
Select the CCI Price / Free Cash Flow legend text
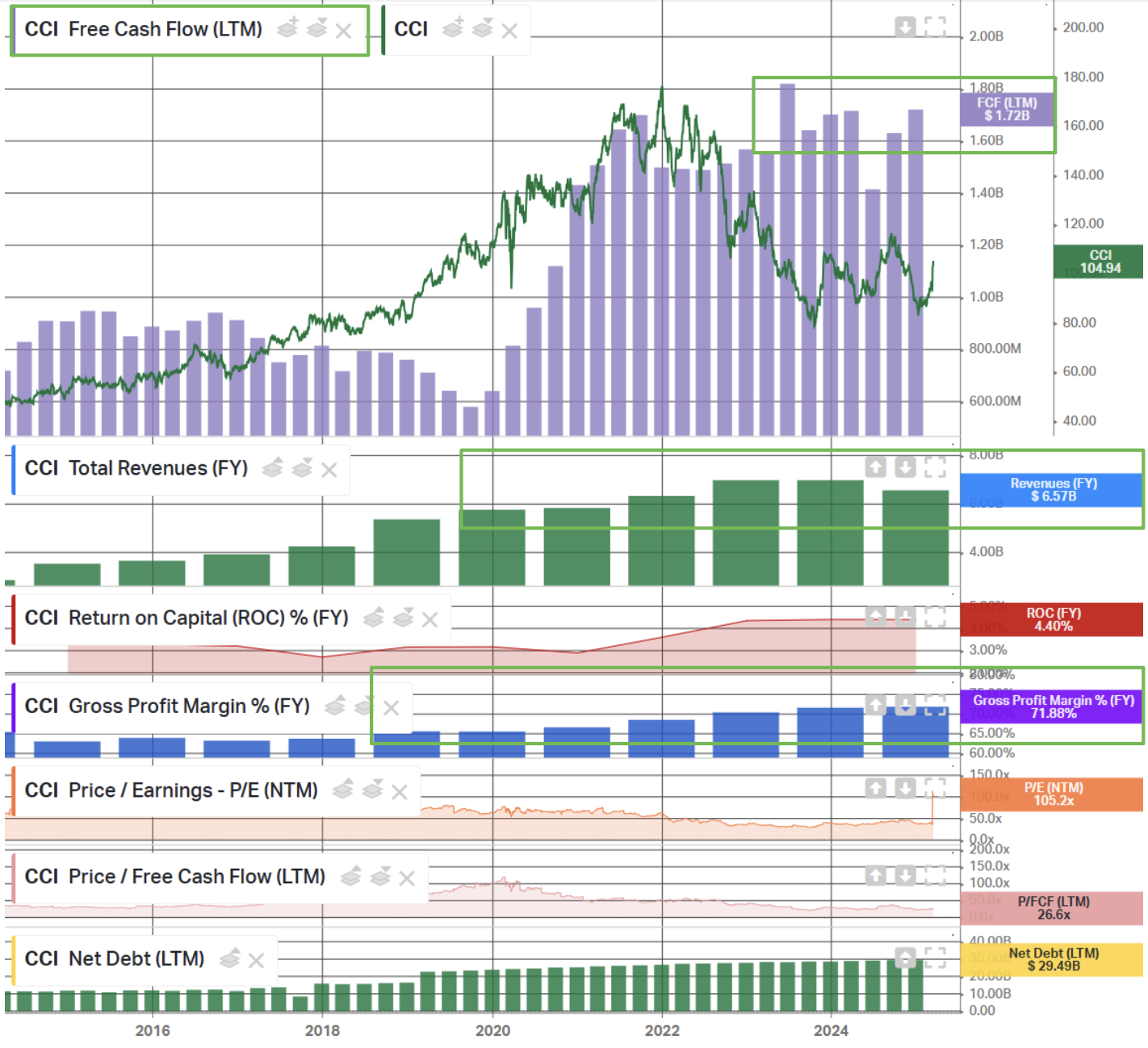(175, 877)
